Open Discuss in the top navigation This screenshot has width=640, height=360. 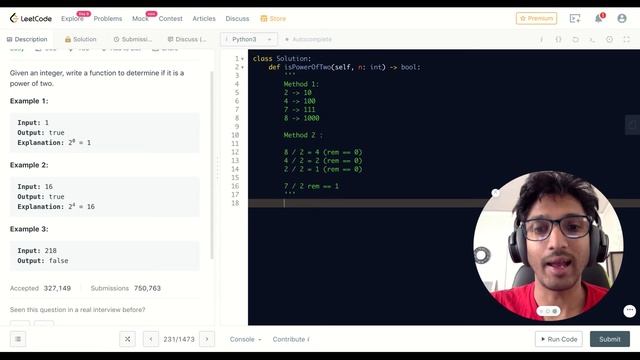(x=237, y=18)
